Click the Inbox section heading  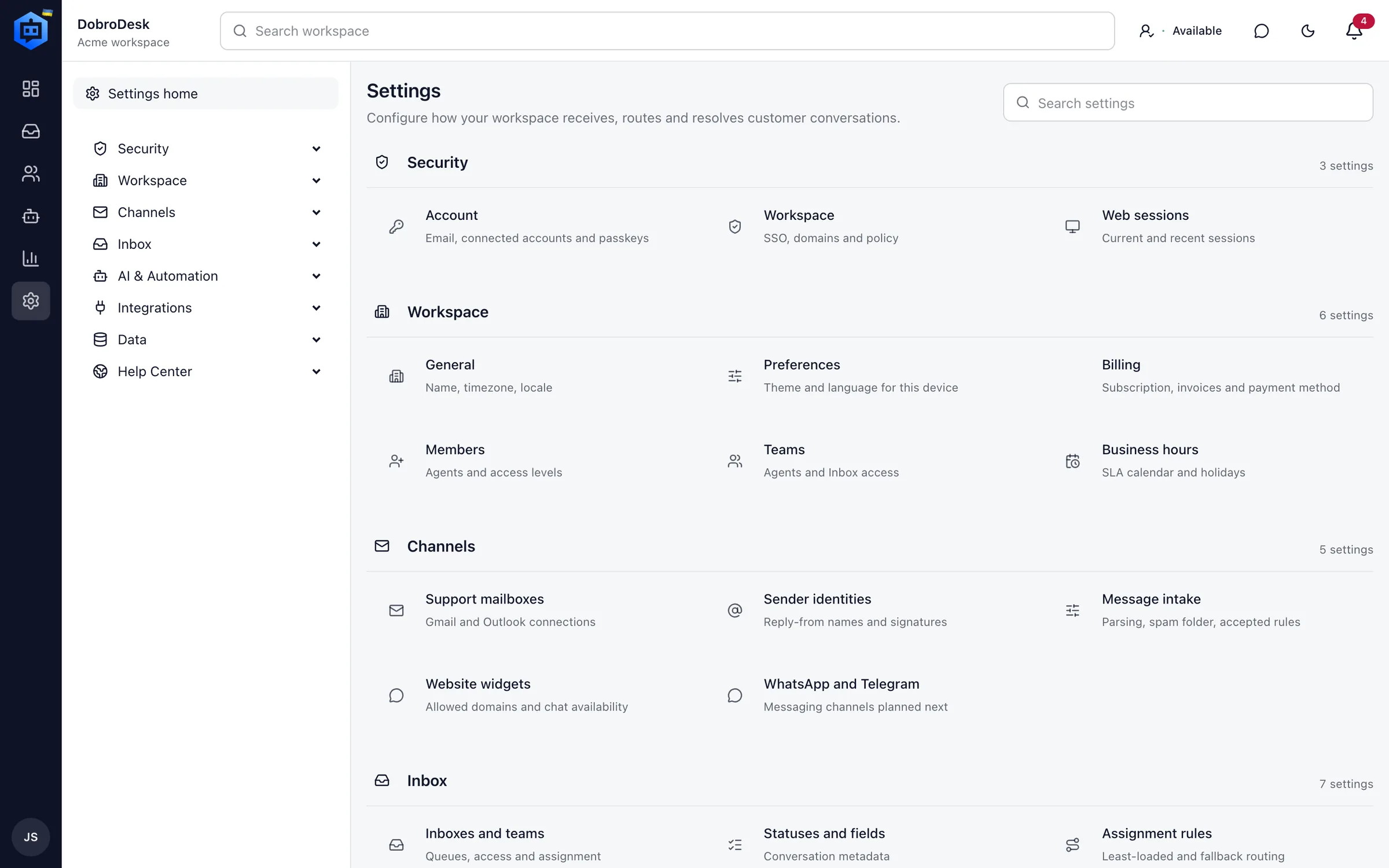click(x=427, y=781)
